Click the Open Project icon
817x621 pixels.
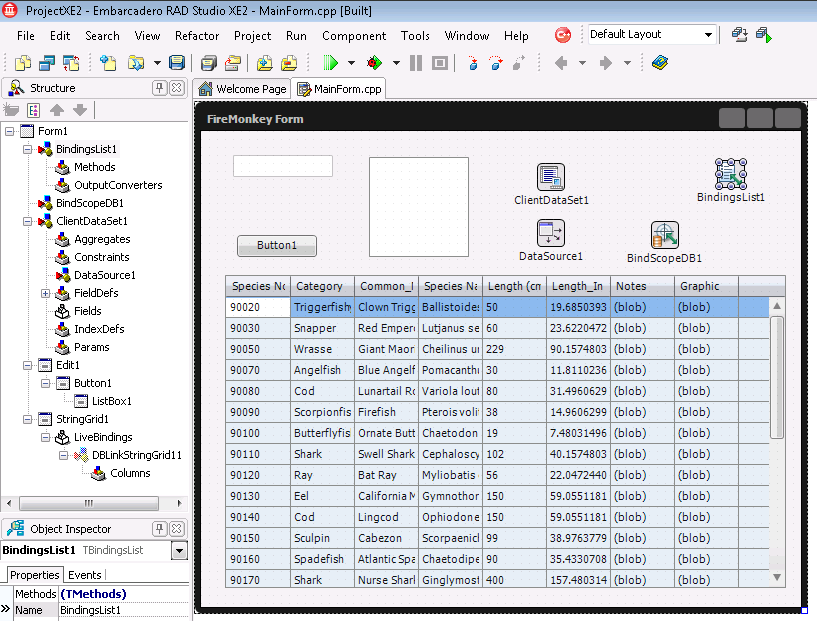pos(232,63)
